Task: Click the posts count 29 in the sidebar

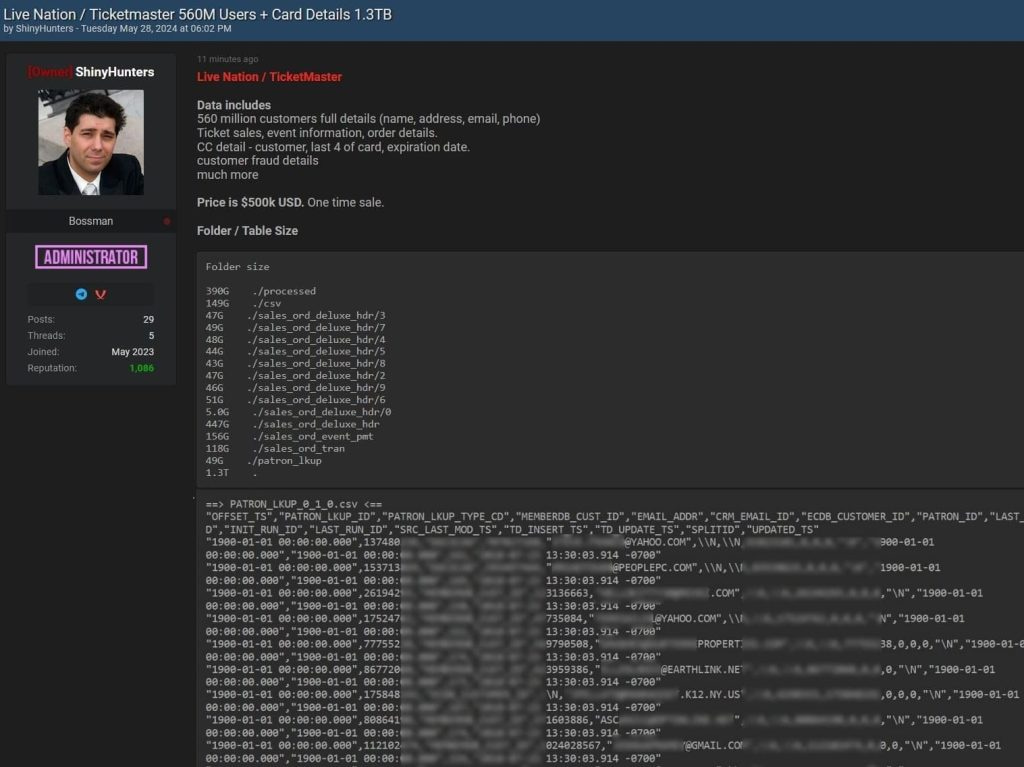Action: (x=148, y=319)
